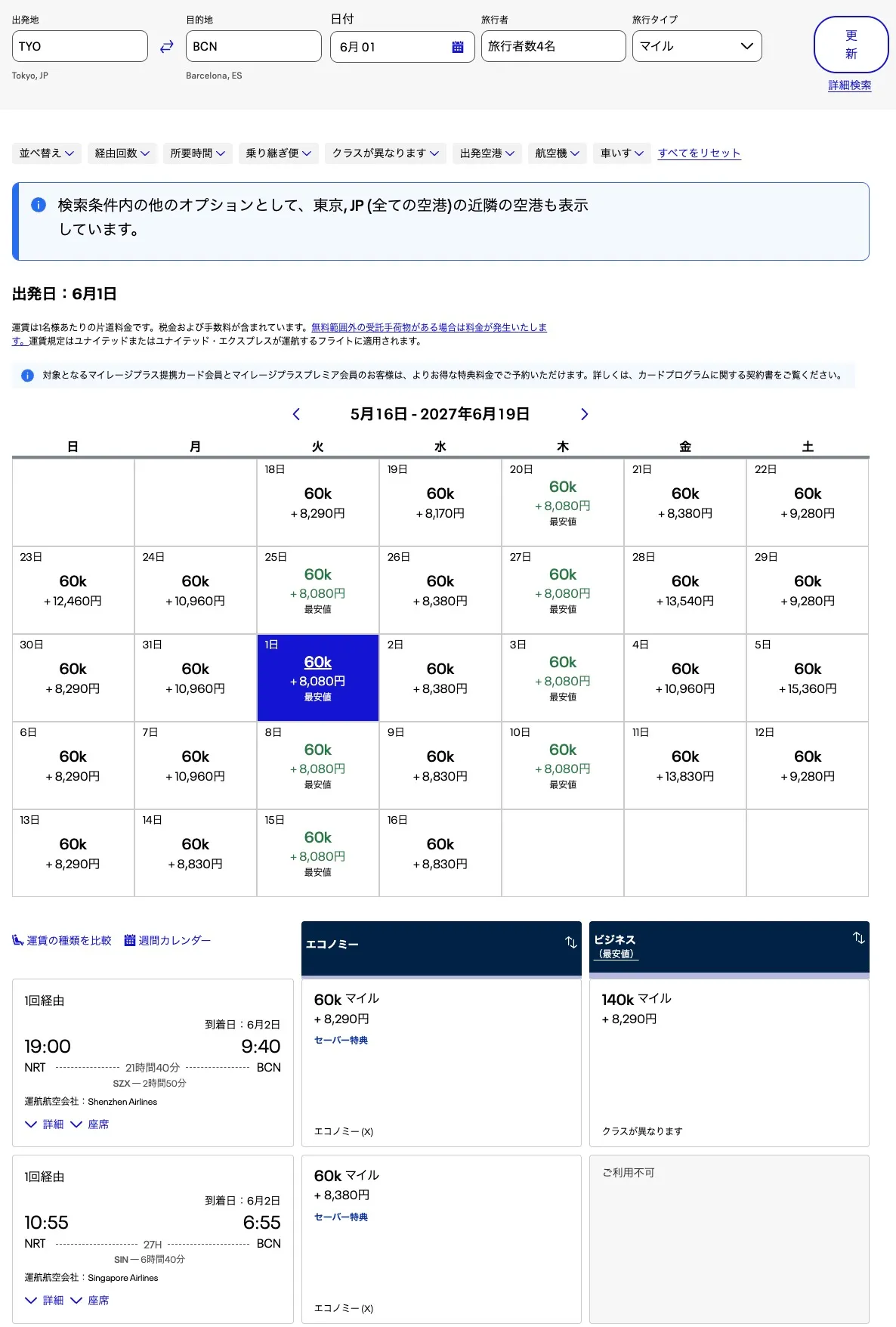Click the info icon beside MileagePlus card notice
Viewport: 896px width, 1327px height.
pyautogui.click(x=28, y=376)
